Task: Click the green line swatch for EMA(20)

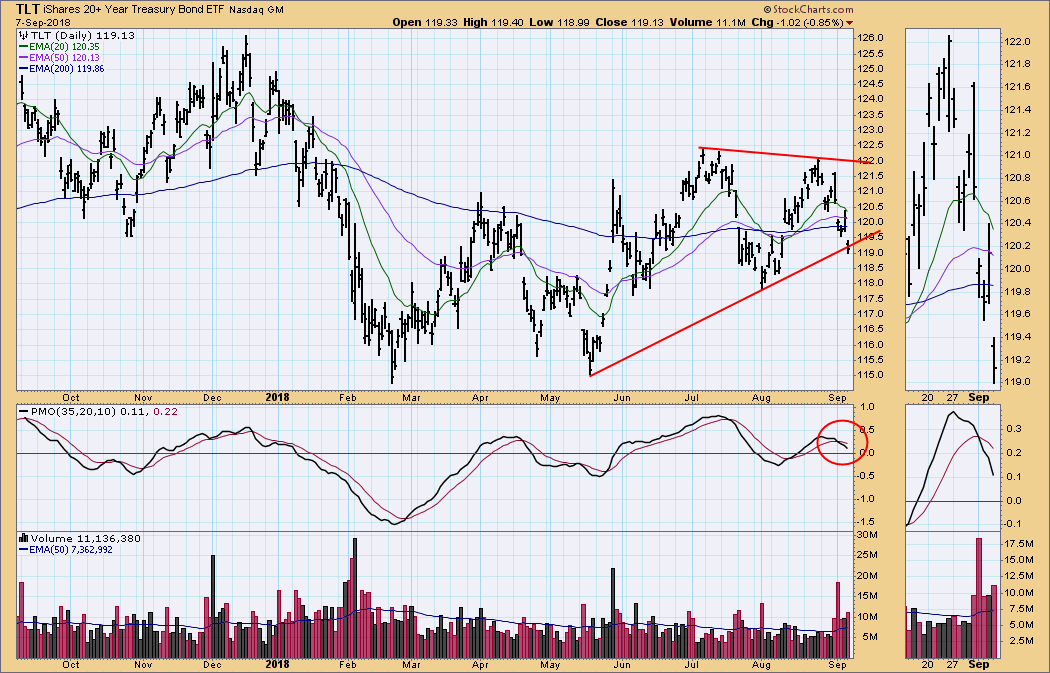Action: (23, 47)
